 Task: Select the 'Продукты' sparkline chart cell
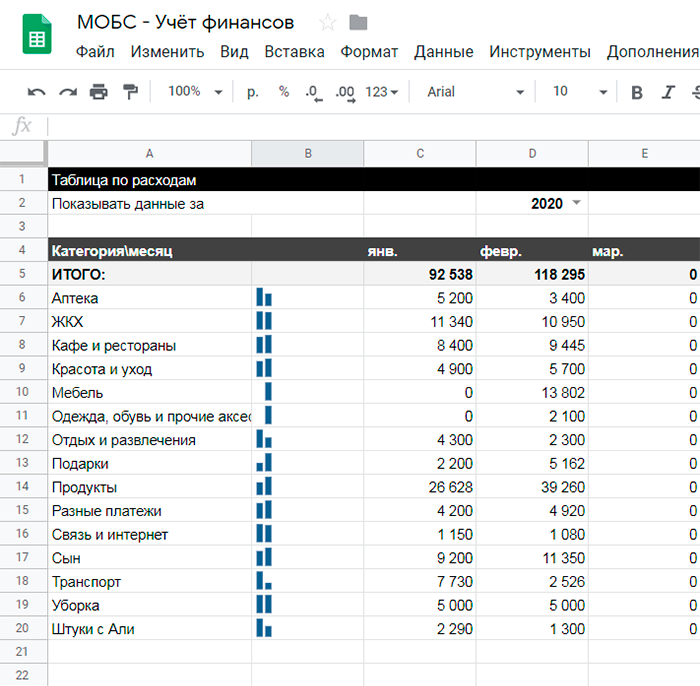coord(308,486)
